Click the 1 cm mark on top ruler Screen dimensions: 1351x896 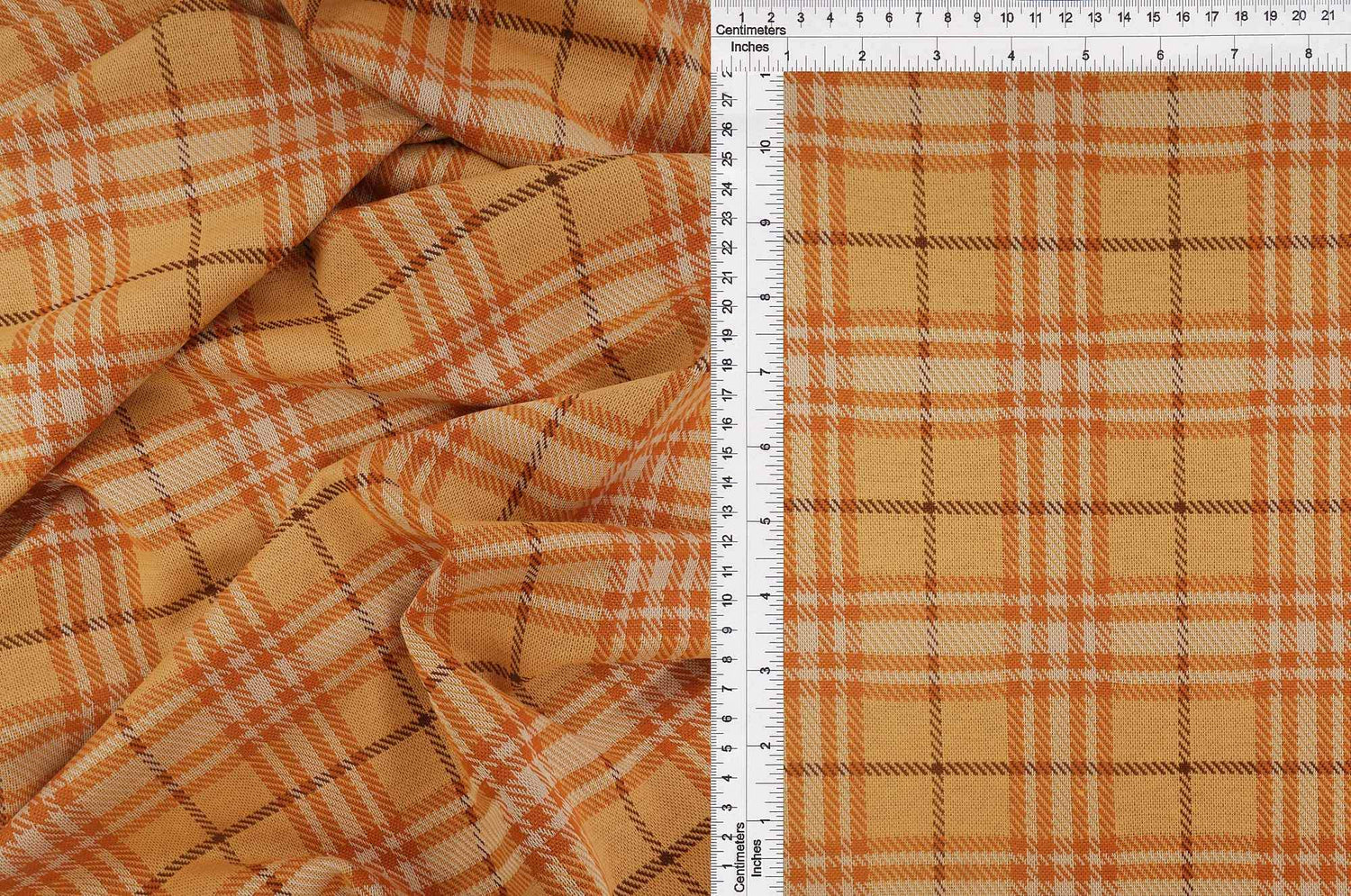point(741,16)
